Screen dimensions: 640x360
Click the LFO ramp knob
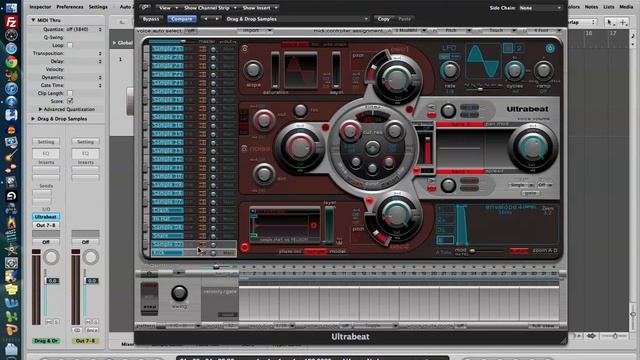(x=543, y=71)
